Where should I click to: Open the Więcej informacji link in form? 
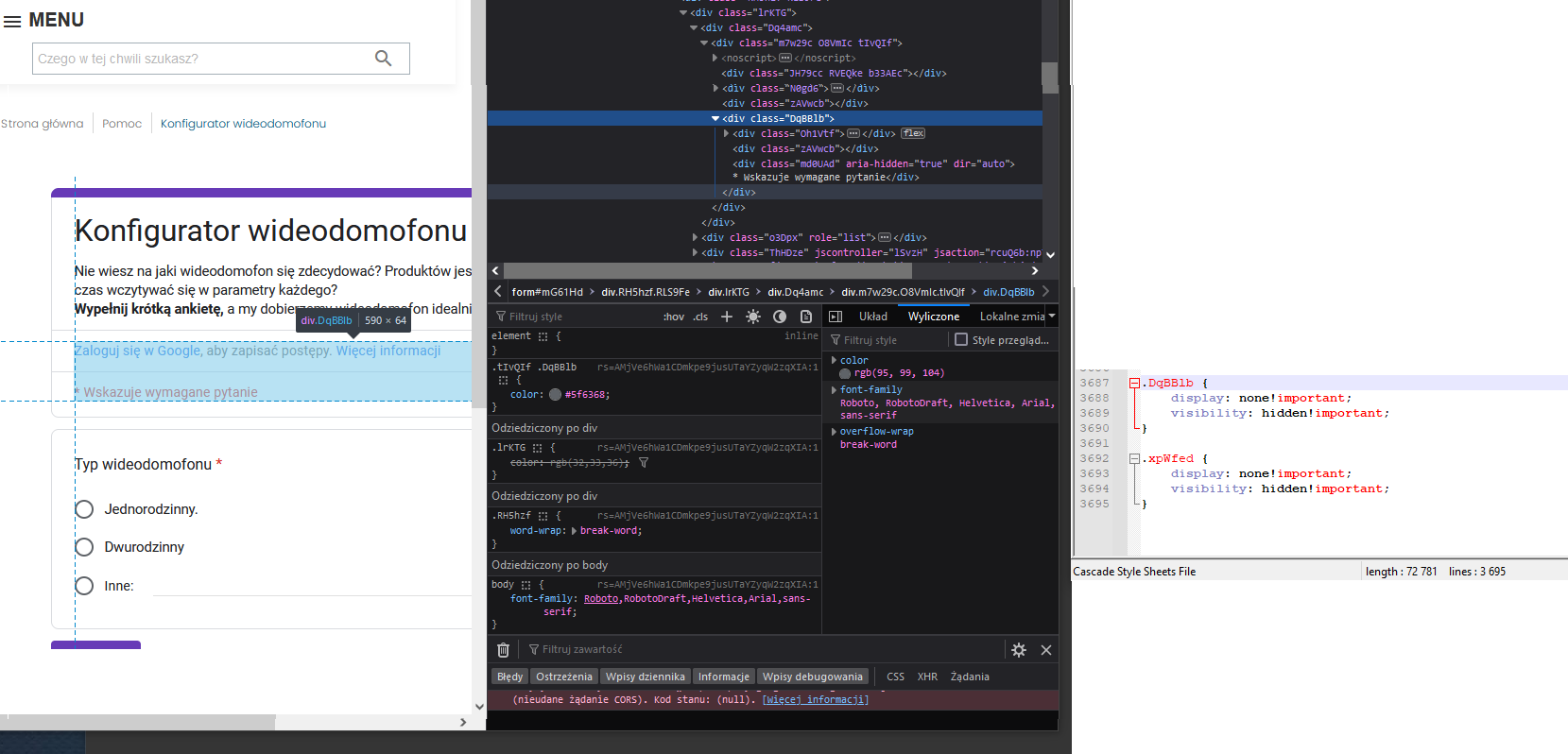388,351
